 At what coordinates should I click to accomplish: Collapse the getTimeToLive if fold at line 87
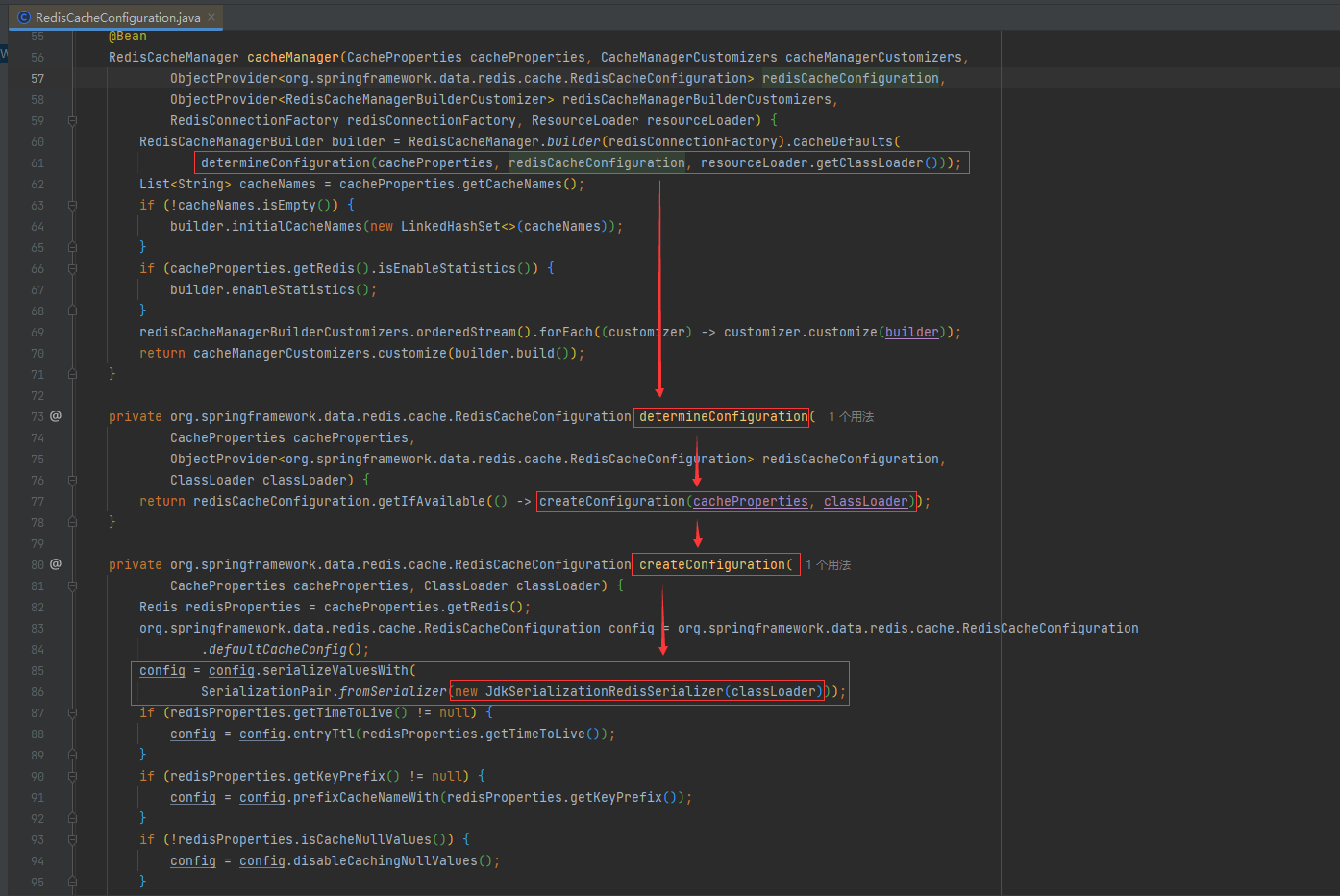pos(72,712)
